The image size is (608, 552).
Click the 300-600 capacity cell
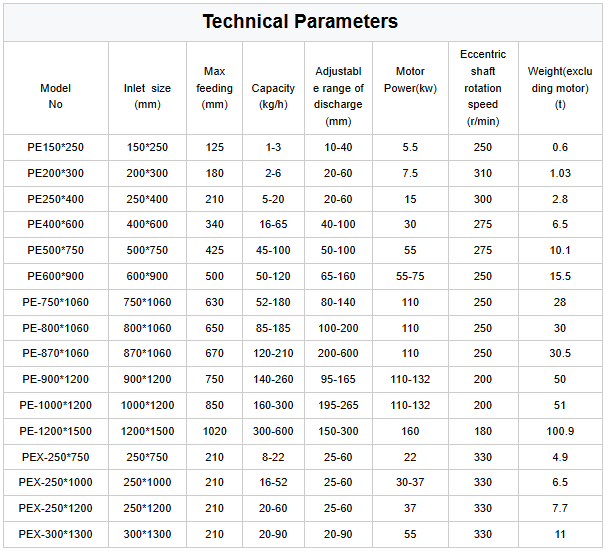tap(273, 431)
